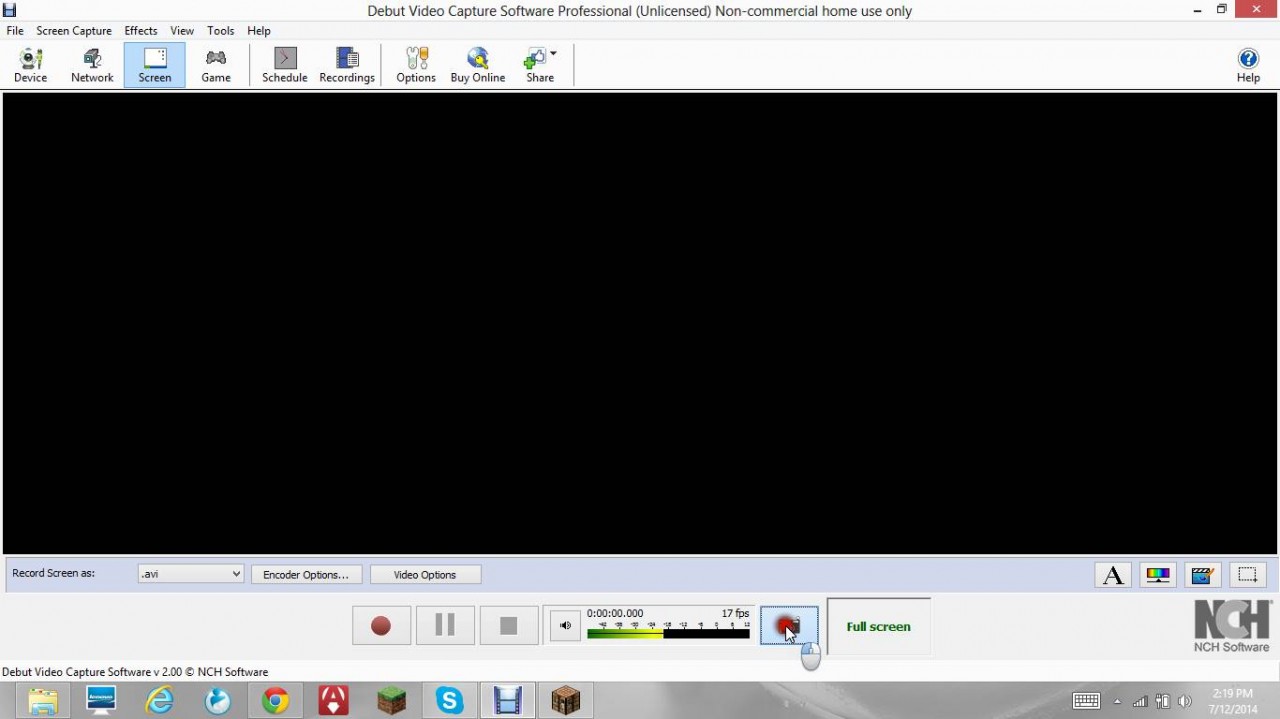Viewport: 1280px width, 719px height.
Task: Open the Screen Capture menu
Action: [x=74, y=31]
